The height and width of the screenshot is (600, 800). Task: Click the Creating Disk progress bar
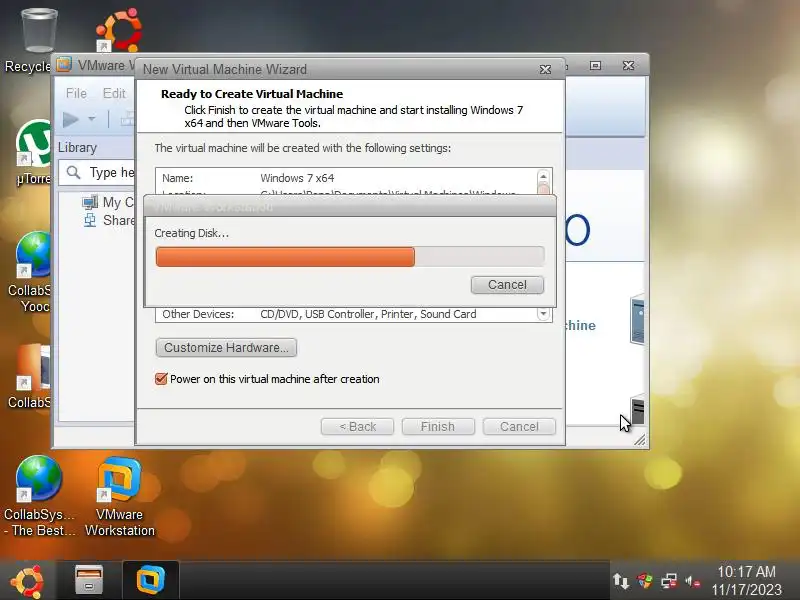pyautogui.click(x=350, y=257)
